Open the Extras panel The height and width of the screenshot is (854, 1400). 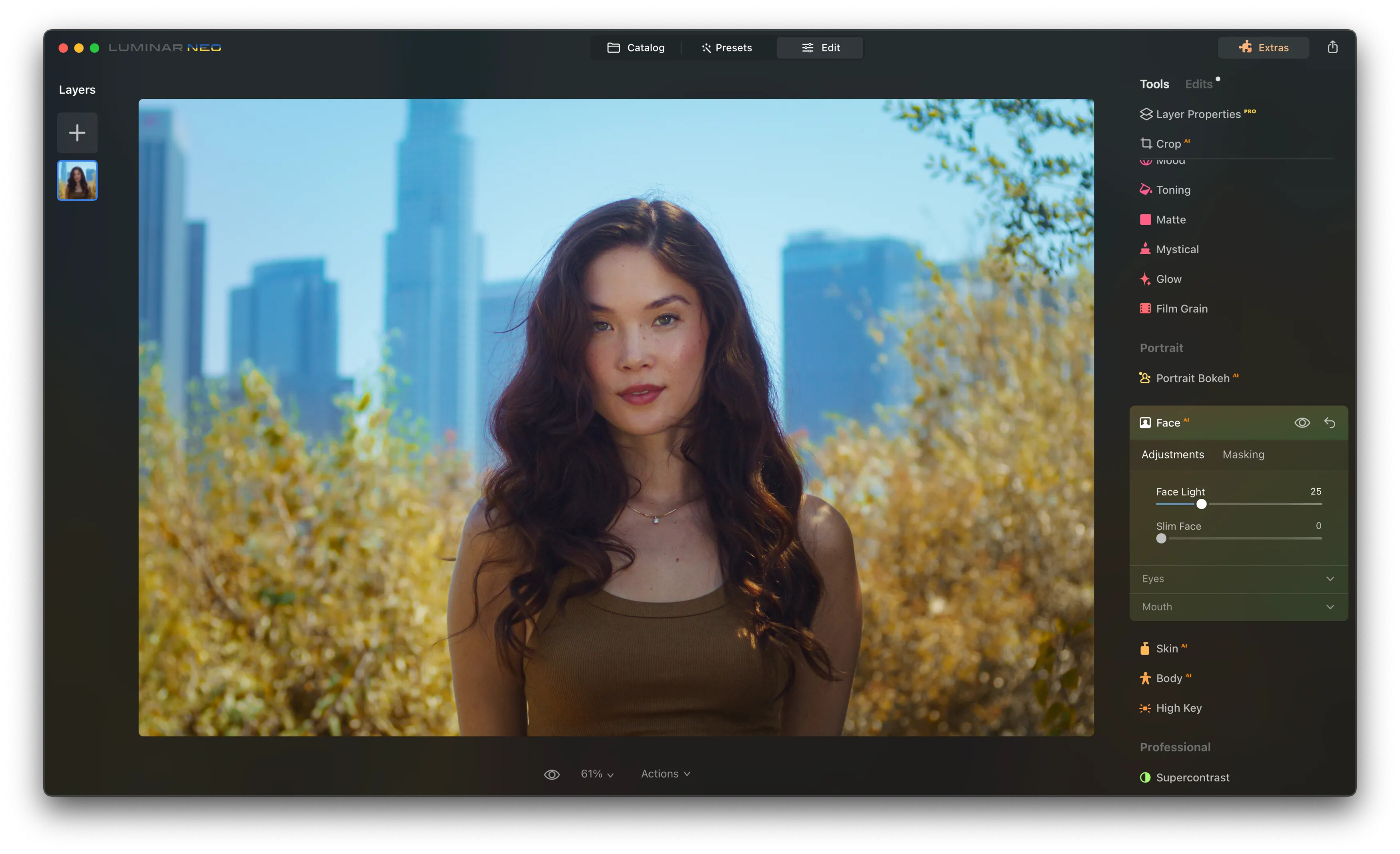point(1263,47)
